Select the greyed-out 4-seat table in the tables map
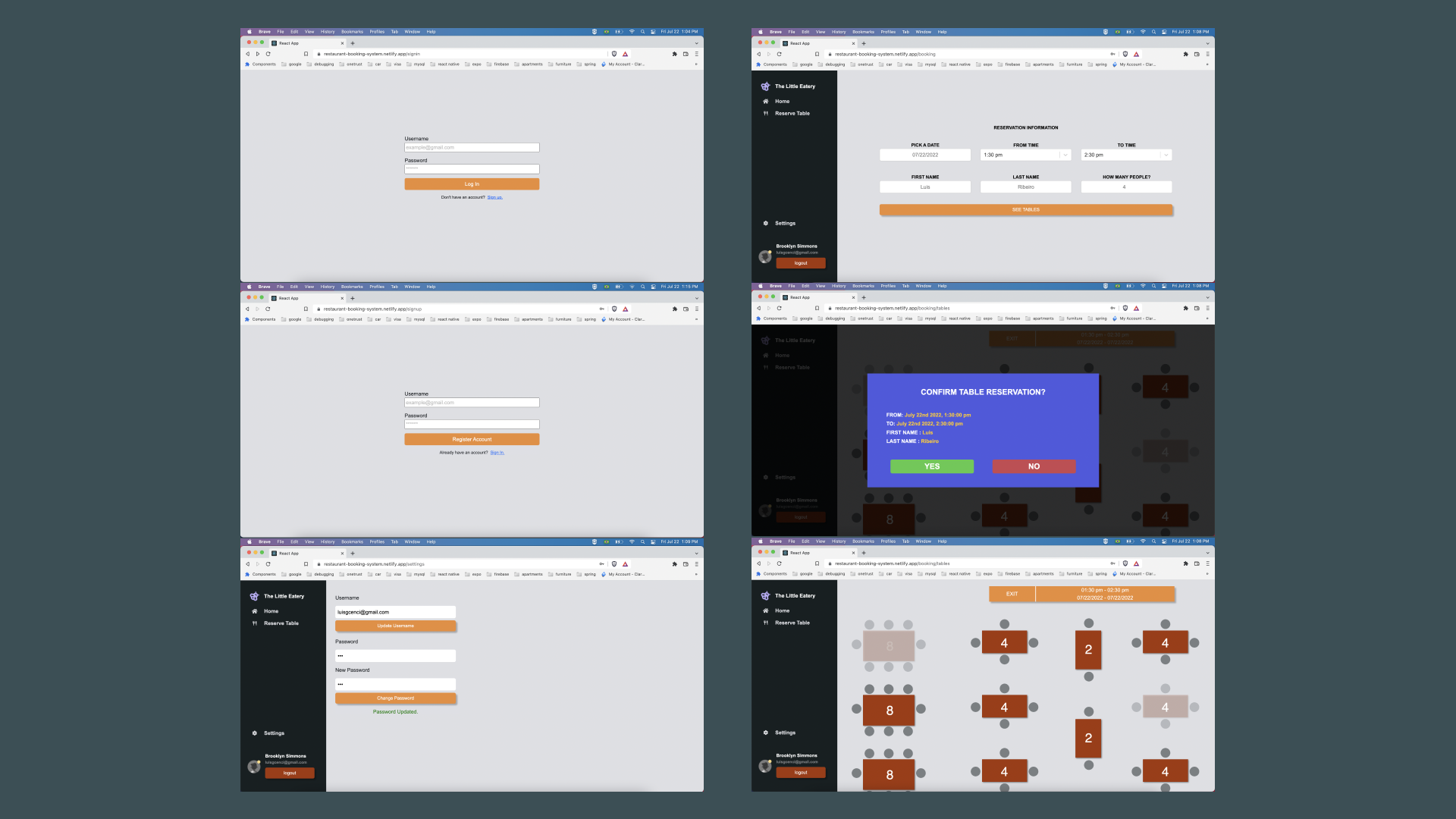 (x=1165, y=707)
